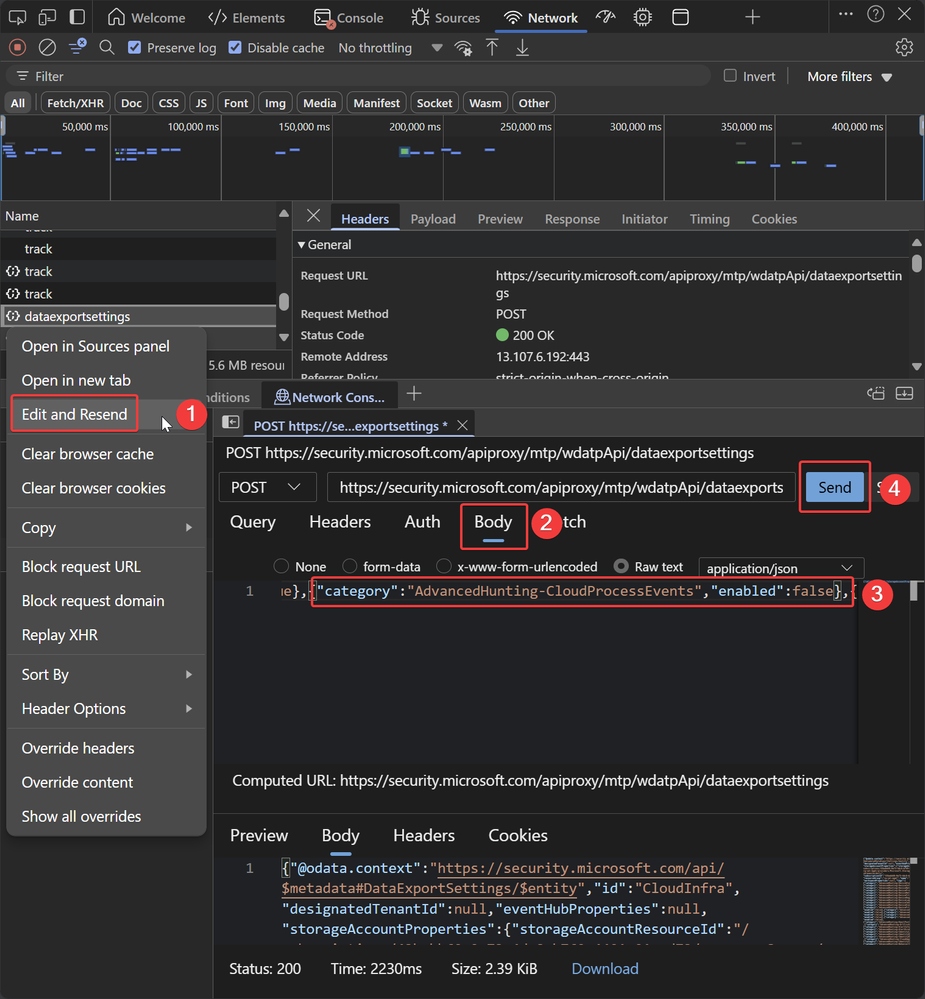Open Network settings gear icon
Viewport: 925px width, 999px height.
904,47
